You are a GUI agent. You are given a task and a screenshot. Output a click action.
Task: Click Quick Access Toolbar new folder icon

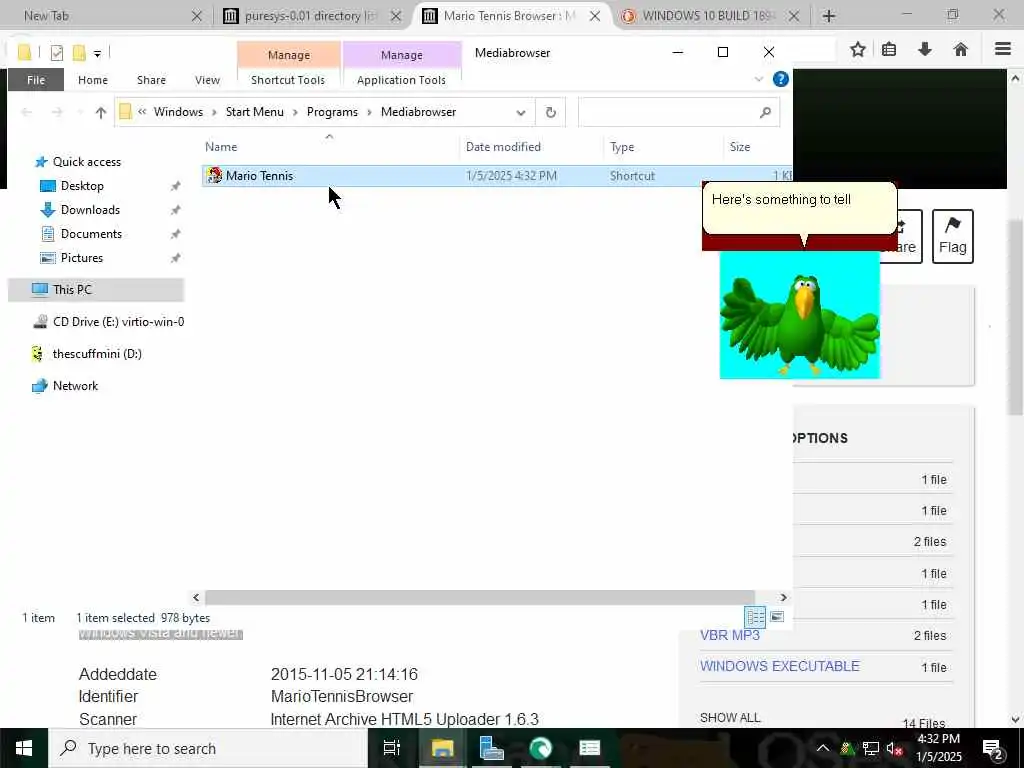[79, 53]
